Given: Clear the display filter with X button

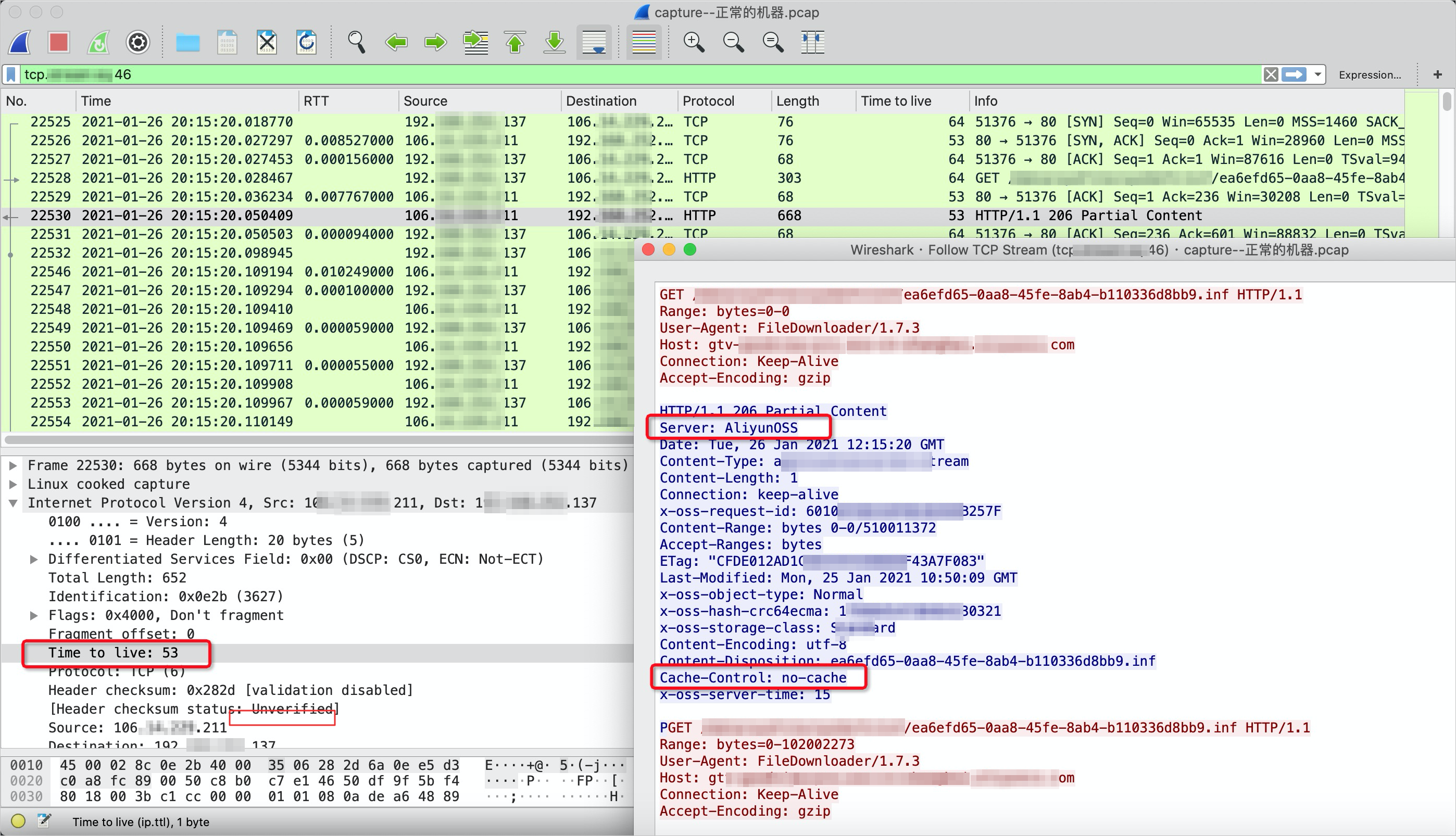Looking at the screenshot, I should [x=1271, y=74].
